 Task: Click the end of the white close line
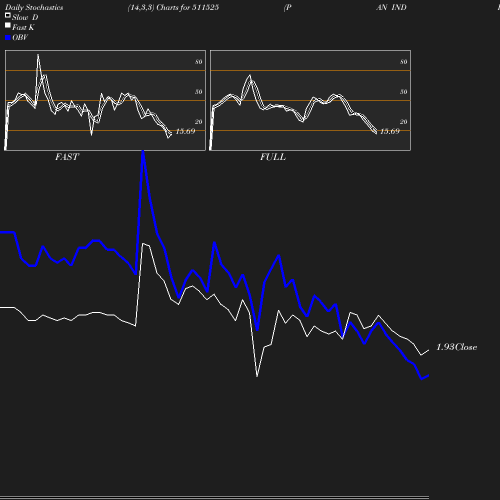(428, 350)
